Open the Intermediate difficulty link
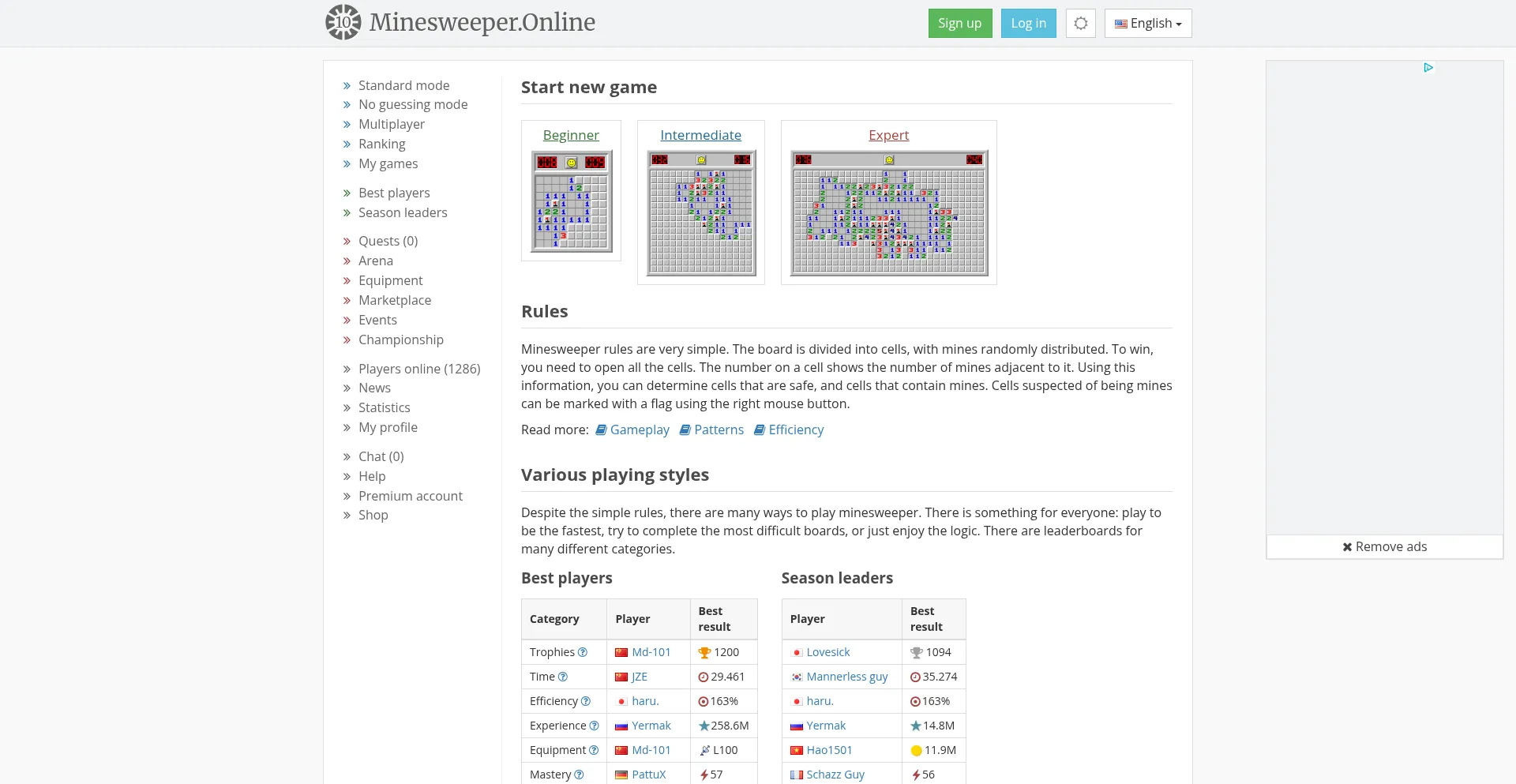 click(x=700, y=135)
